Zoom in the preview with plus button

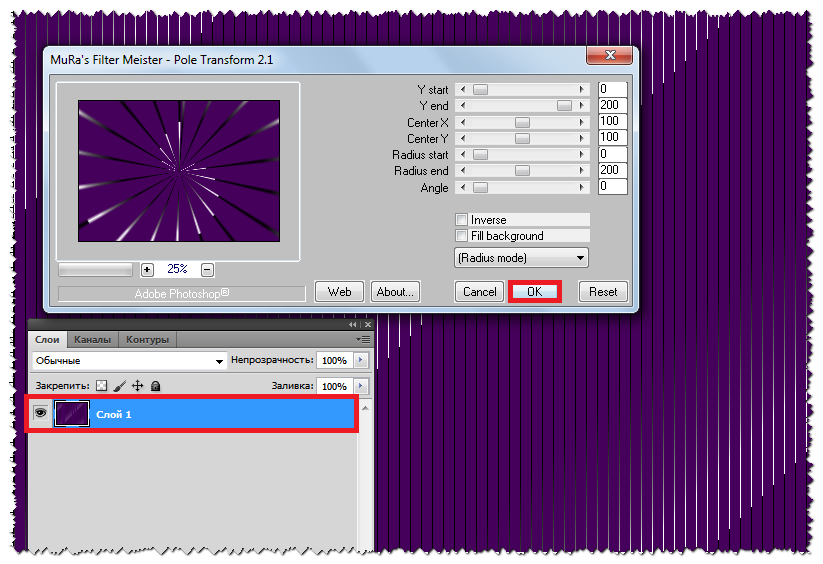coord(147,270)
